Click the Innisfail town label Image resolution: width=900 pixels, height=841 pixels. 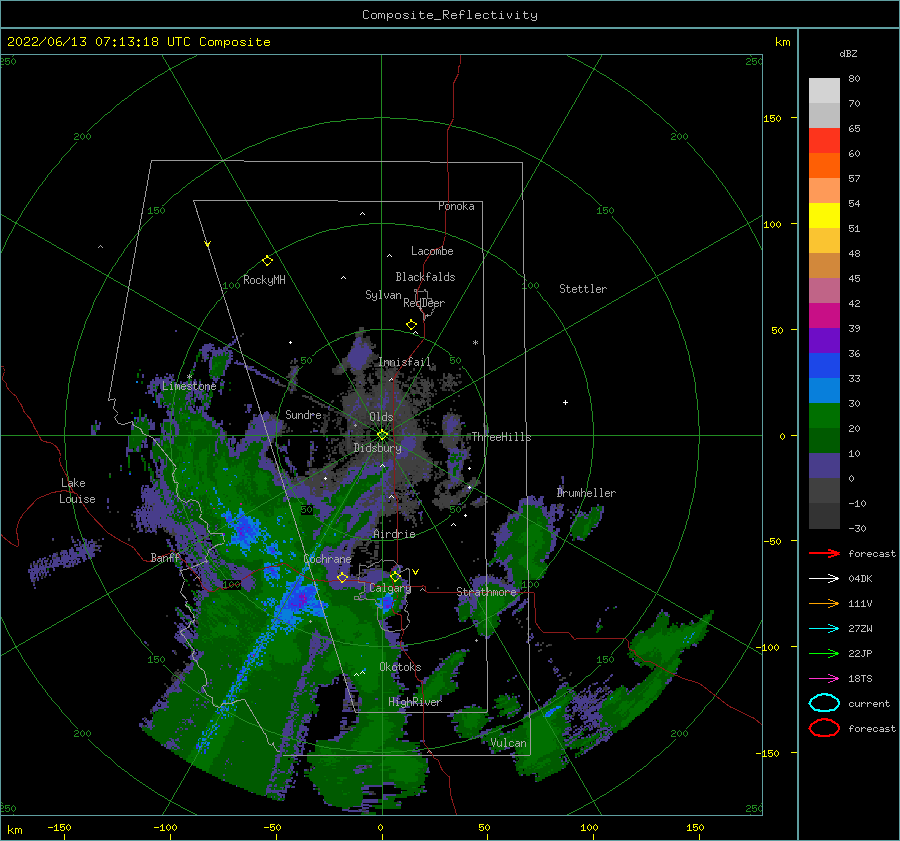[404, 362]
